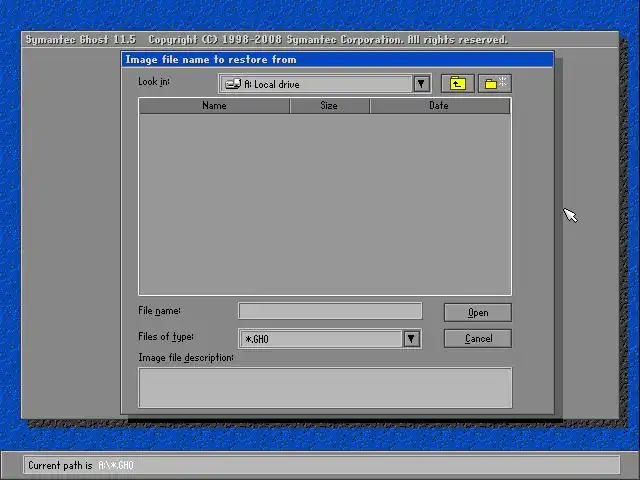Click the Cancel button

[478, 339]
